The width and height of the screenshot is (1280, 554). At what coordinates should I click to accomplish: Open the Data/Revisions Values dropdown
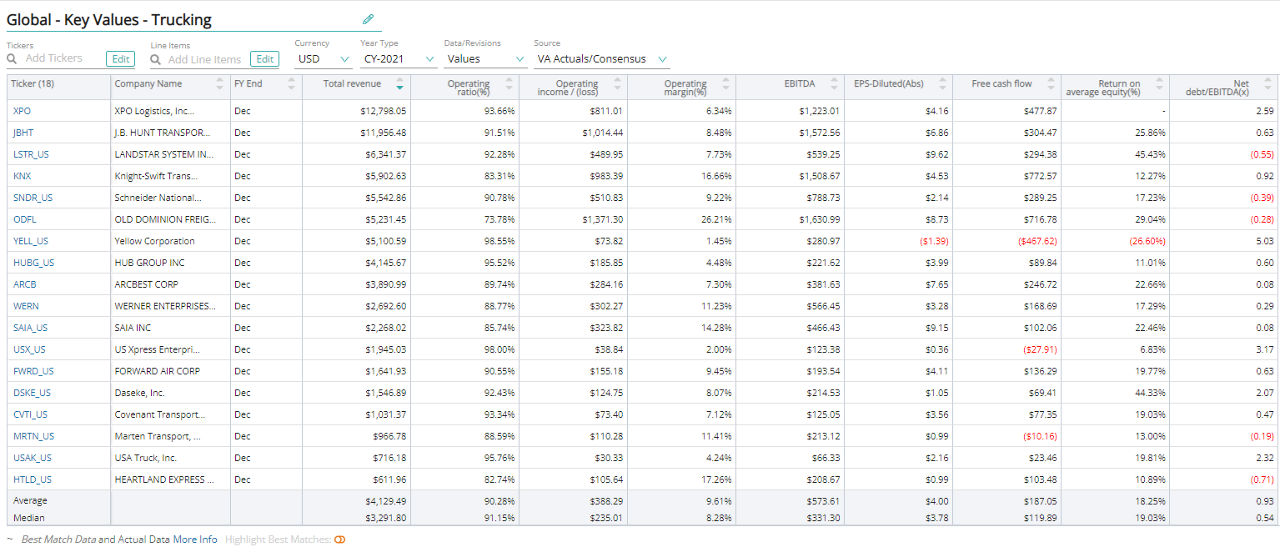pos(484,59)
